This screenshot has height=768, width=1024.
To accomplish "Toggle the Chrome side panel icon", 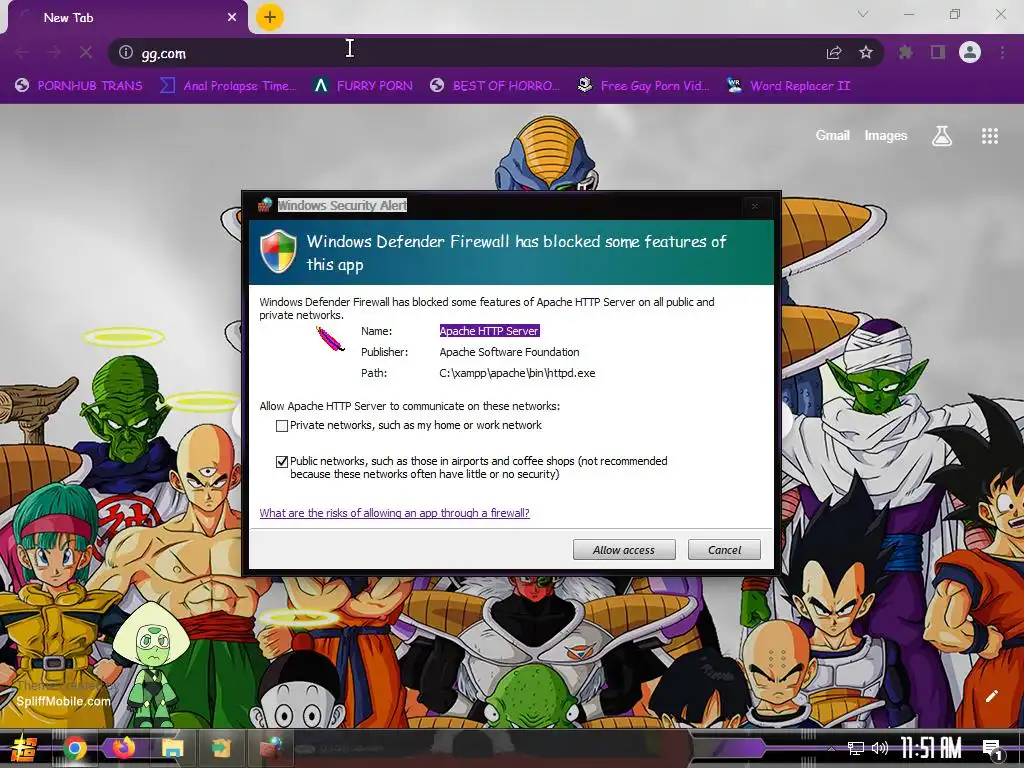I will pyautogui.click(x=938, y=52).
